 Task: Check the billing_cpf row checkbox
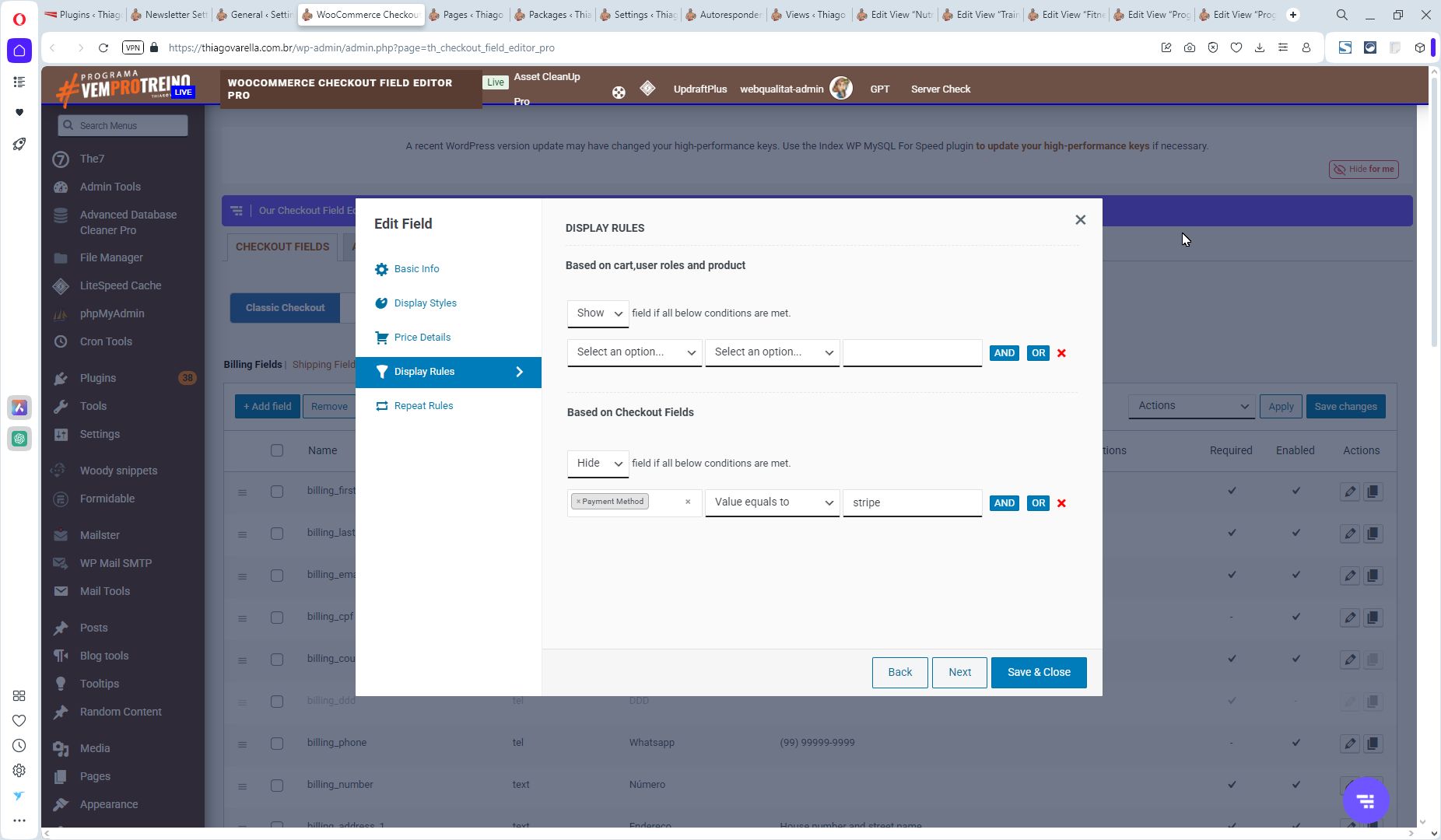tap(277, 618)
